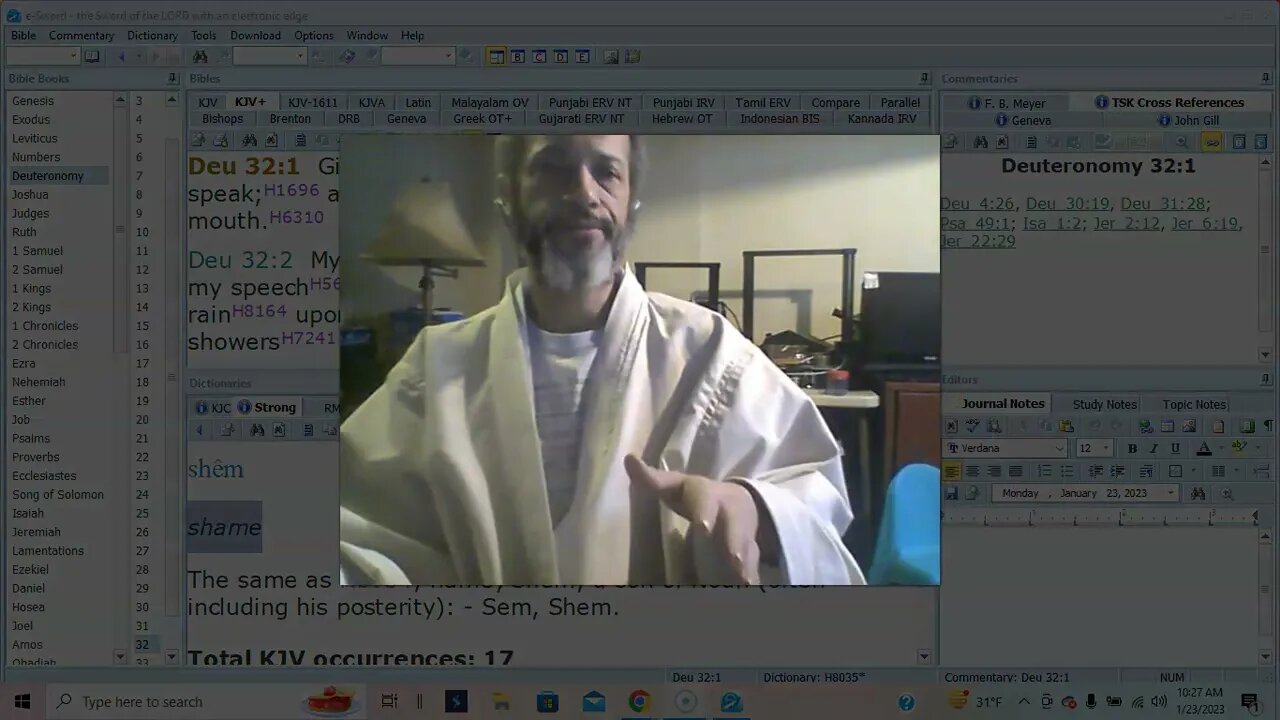Image resolution: width=1280 pixels, height=720 pixels.
Task: Click the back arrow in Dictionaries toolbar
Action: click(199, 430)
